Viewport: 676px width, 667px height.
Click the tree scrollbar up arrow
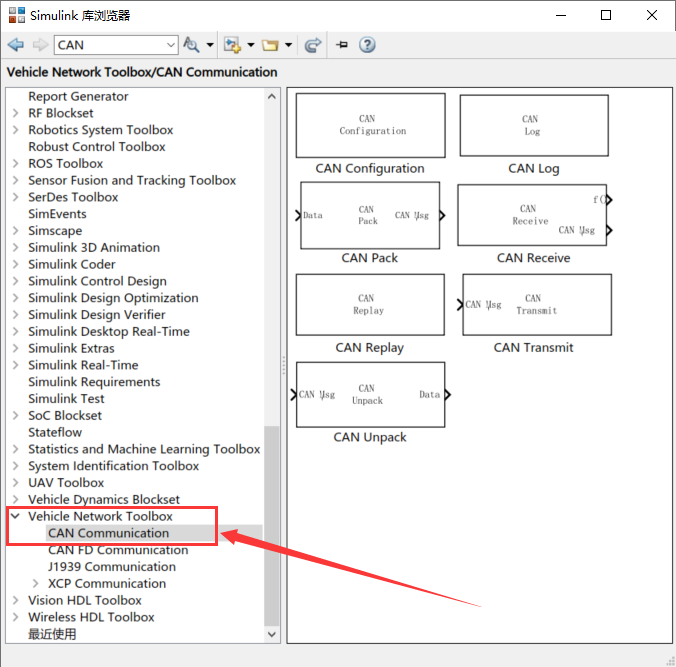pyautogui.click(x=272, y=96)
